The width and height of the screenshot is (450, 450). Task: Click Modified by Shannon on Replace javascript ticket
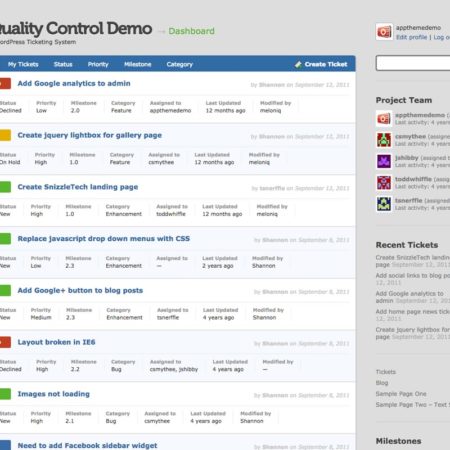263,266
